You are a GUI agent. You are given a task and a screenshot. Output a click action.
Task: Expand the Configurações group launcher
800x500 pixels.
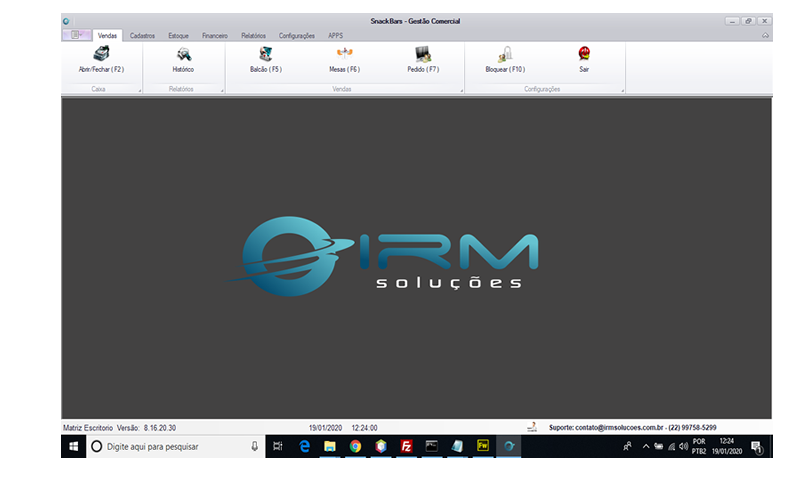[622, 91]
